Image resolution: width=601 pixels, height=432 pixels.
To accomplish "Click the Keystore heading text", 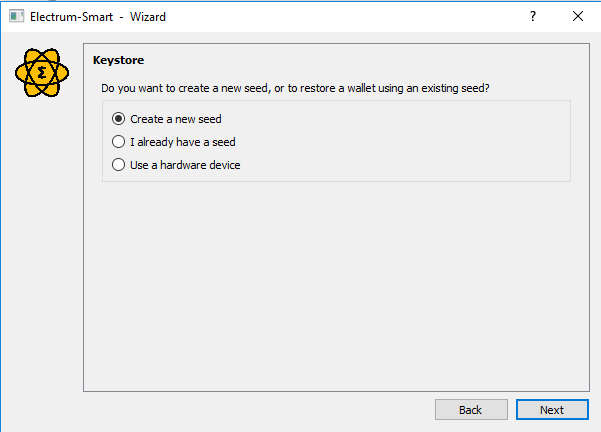I will (x=118, y=60).
